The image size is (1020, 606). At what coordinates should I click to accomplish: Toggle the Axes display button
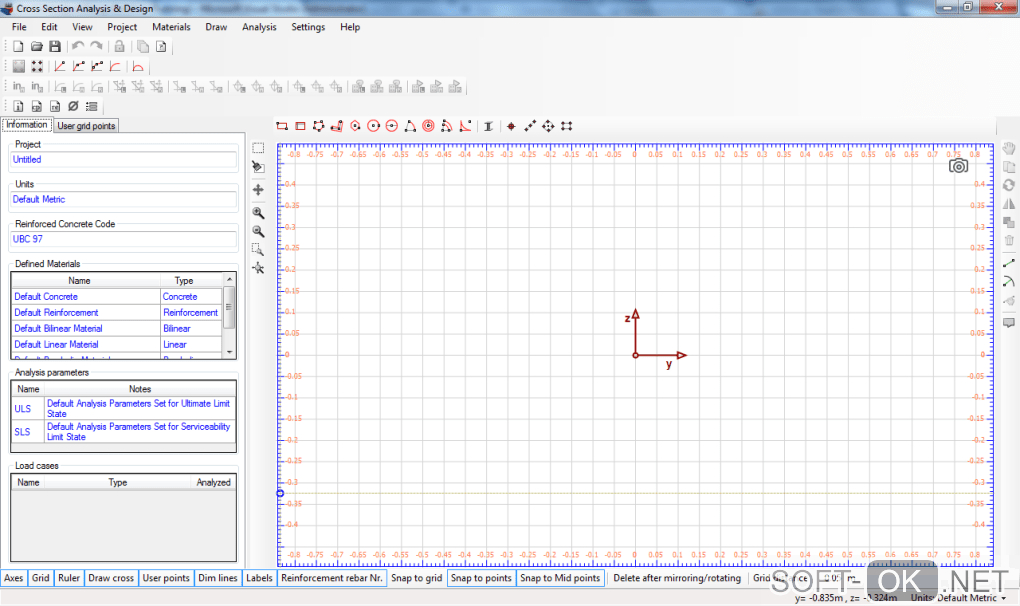(x=14, y=578)
